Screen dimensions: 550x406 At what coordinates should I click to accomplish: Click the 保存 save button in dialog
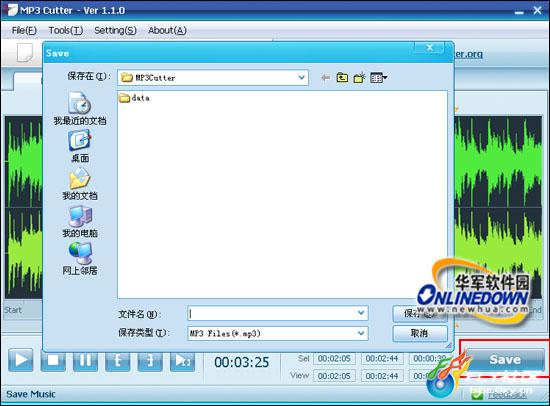(x=420, y=313)
